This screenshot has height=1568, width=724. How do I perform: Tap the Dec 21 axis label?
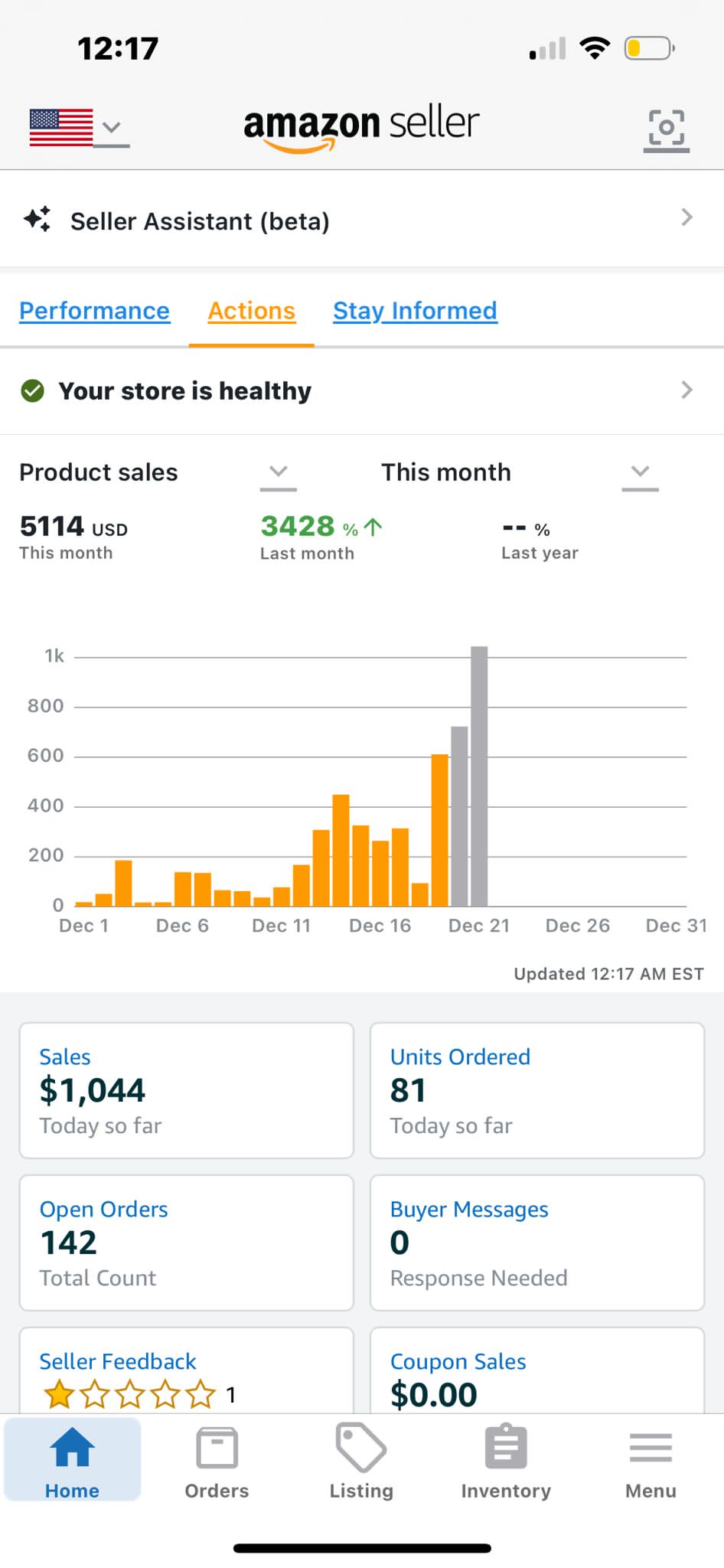click(x=479, y=926)
